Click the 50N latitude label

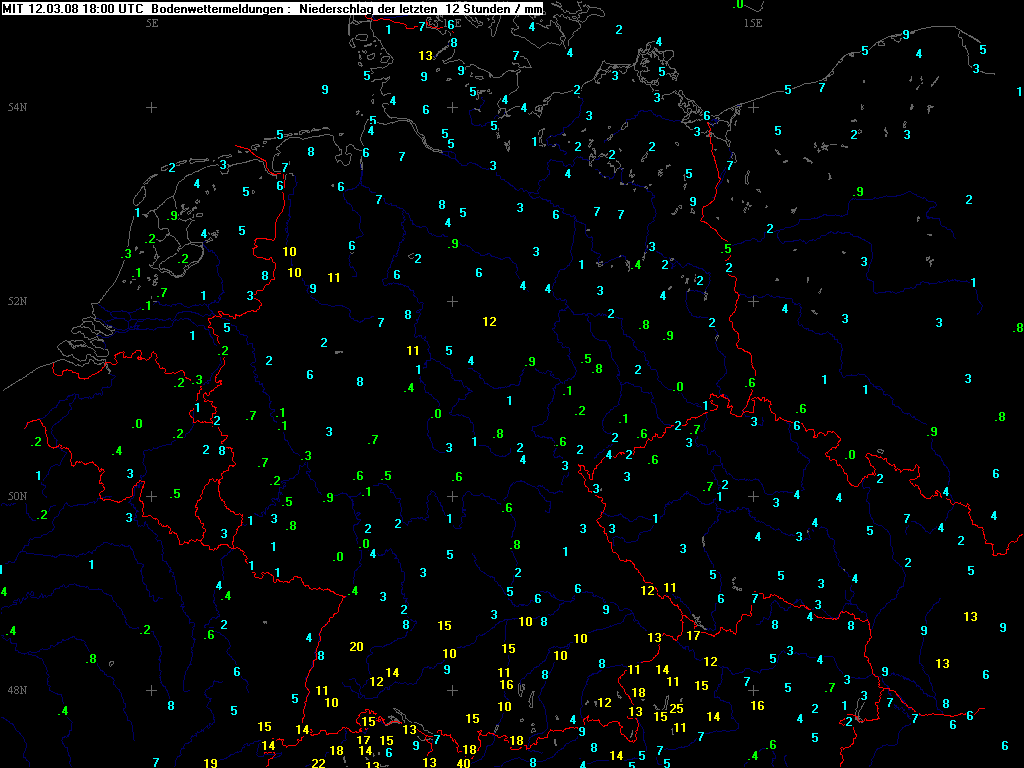pos(17,496)
